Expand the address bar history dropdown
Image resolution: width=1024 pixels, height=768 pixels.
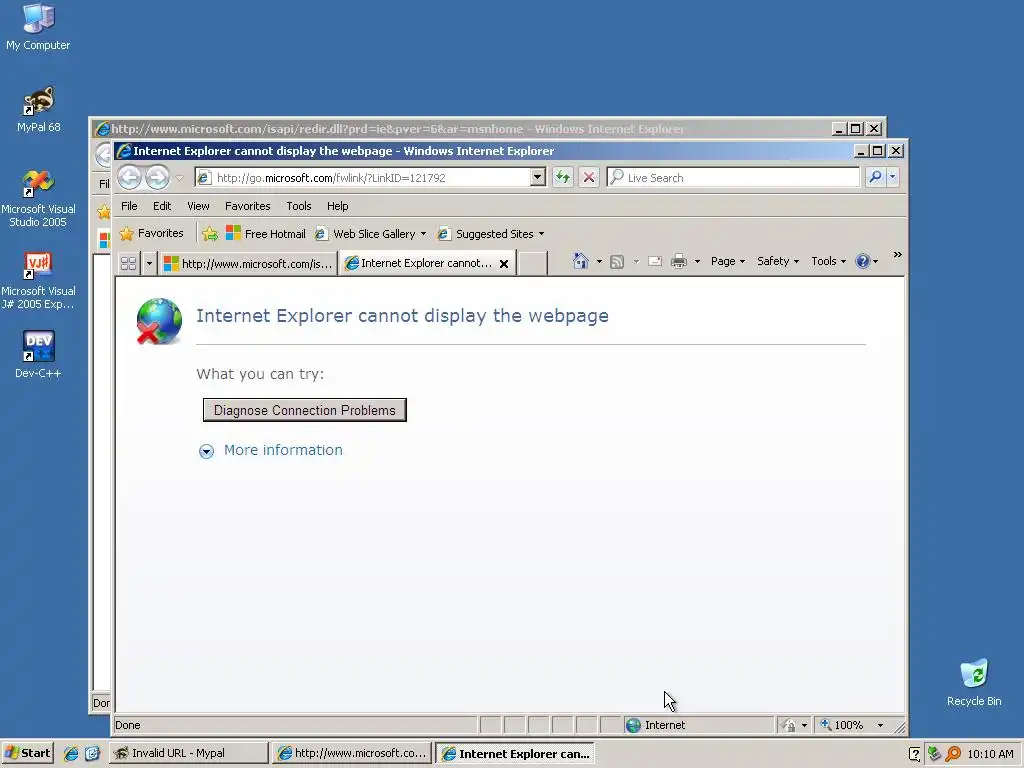[x=537, y=177]
